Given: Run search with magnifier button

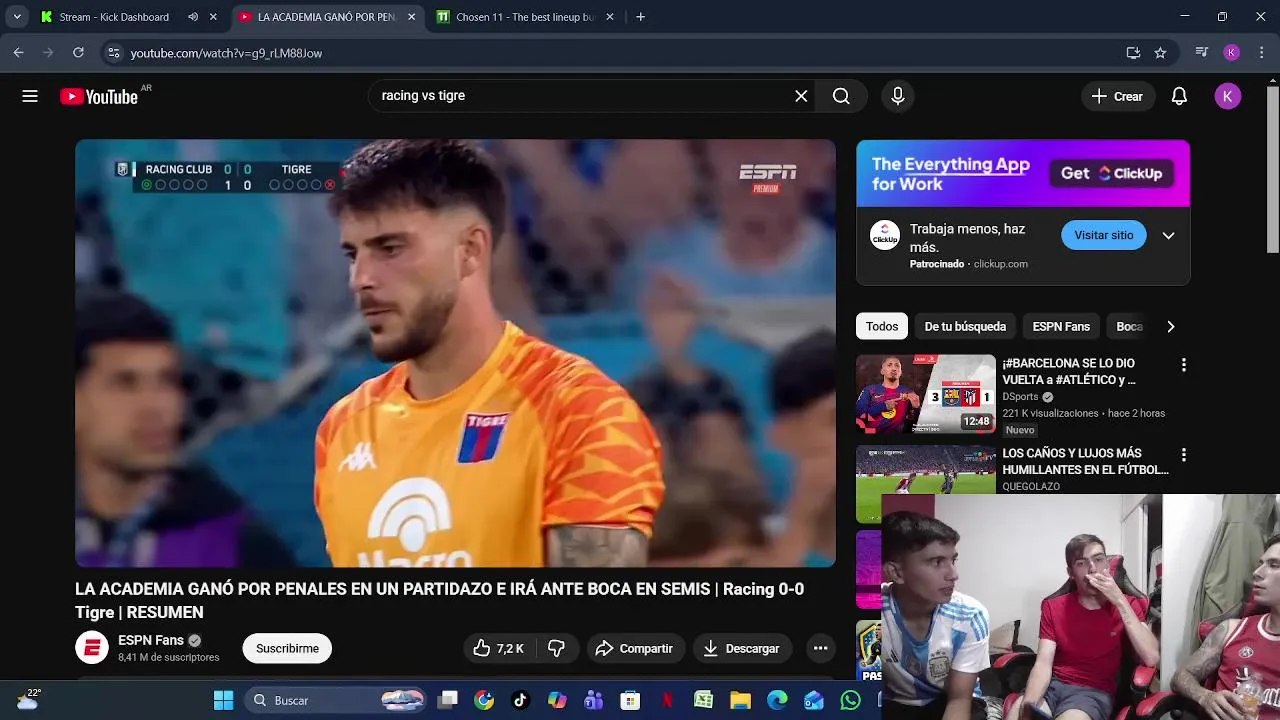Looking at the screenshot, I should pos(841,96).
